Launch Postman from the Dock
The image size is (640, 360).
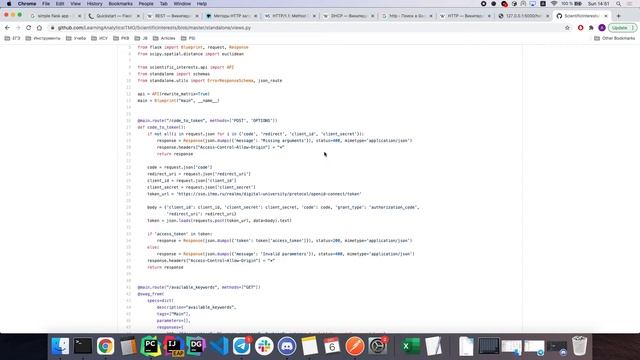(x=355, y=346)
